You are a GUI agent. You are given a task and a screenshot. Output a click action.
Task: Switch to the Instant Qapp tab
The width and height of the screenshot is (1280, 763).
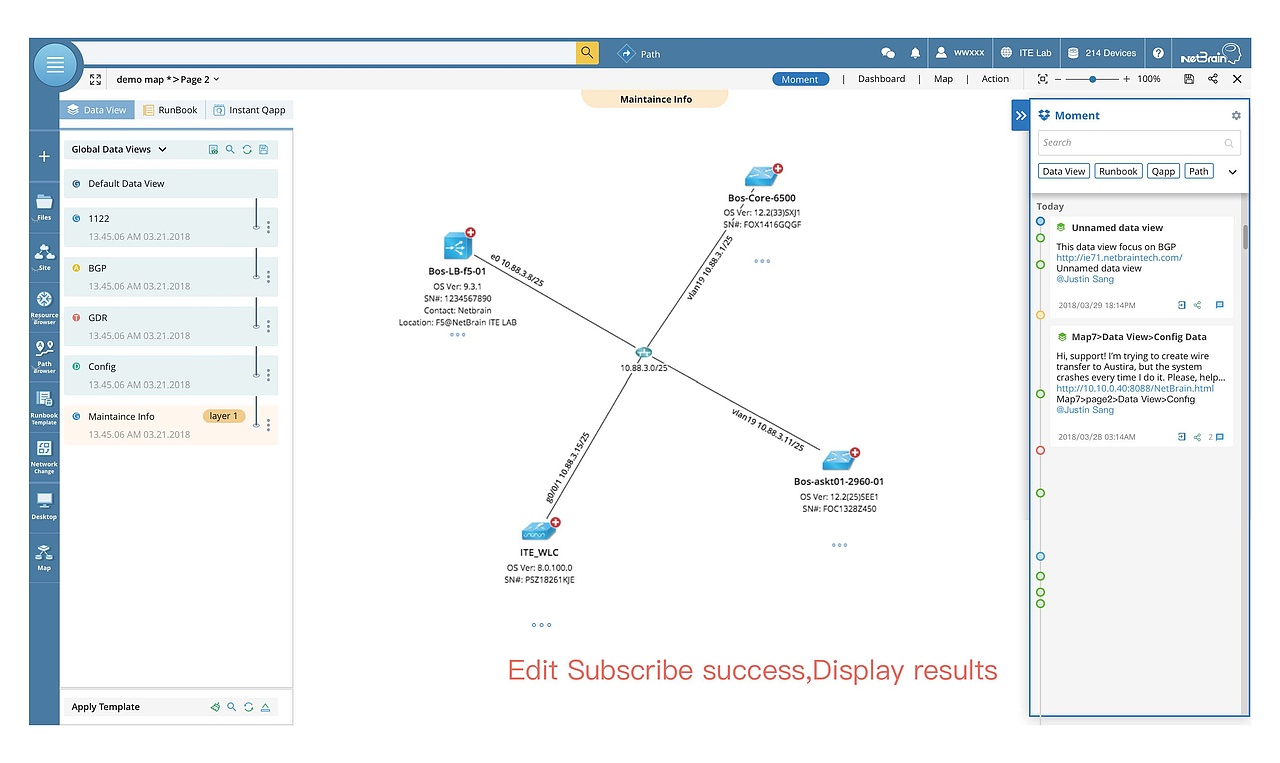(x=249, y=110)
